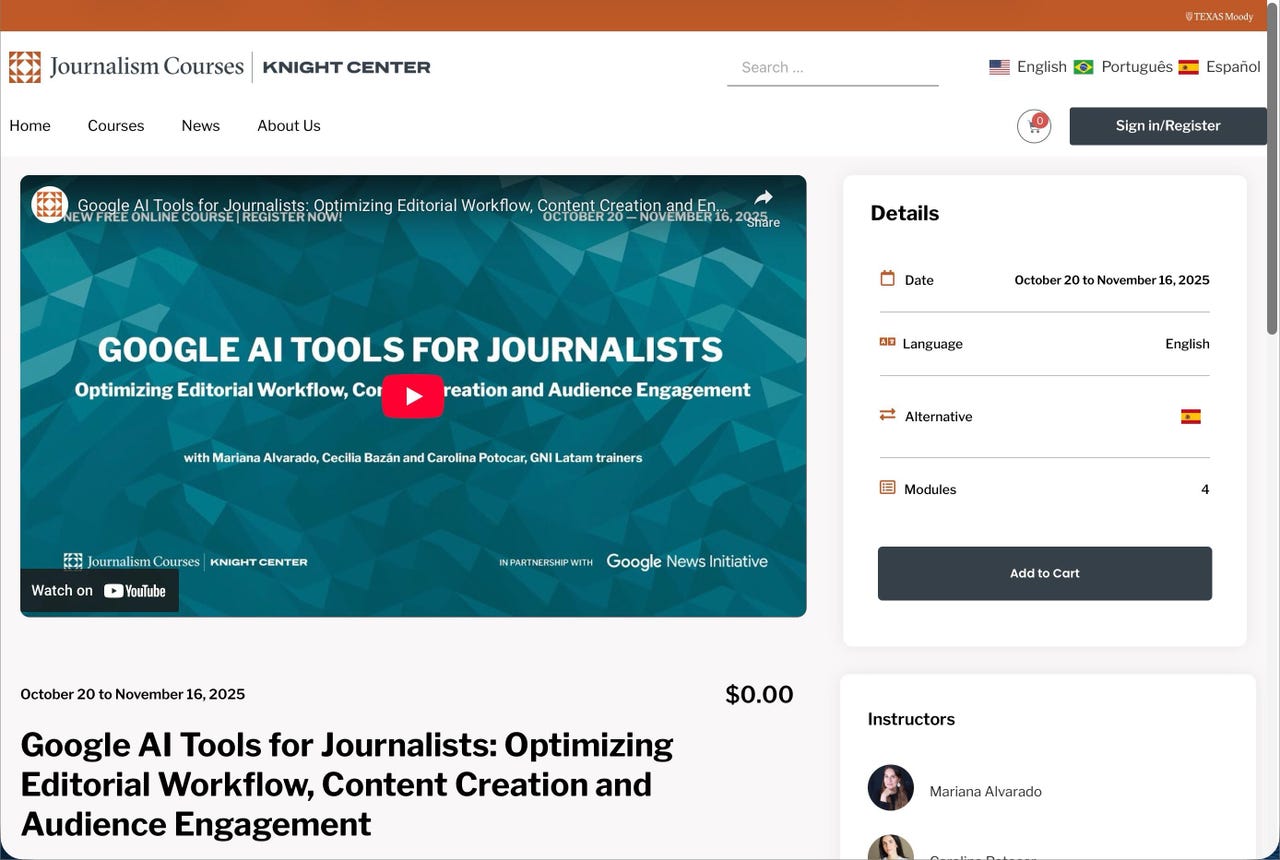Play the YouTube course video
This screenshot has height=860, width=1280.
tap(412, 396)
